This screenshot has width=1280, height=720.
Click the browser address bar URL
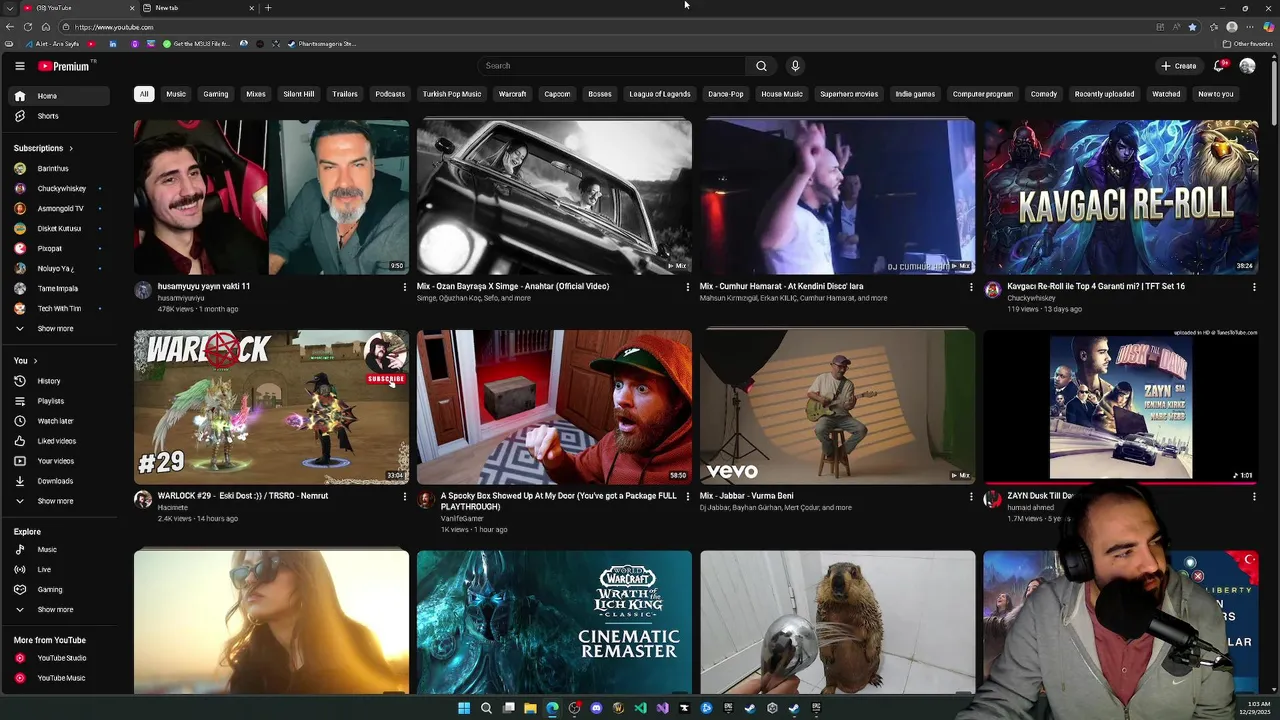[114, 27]
